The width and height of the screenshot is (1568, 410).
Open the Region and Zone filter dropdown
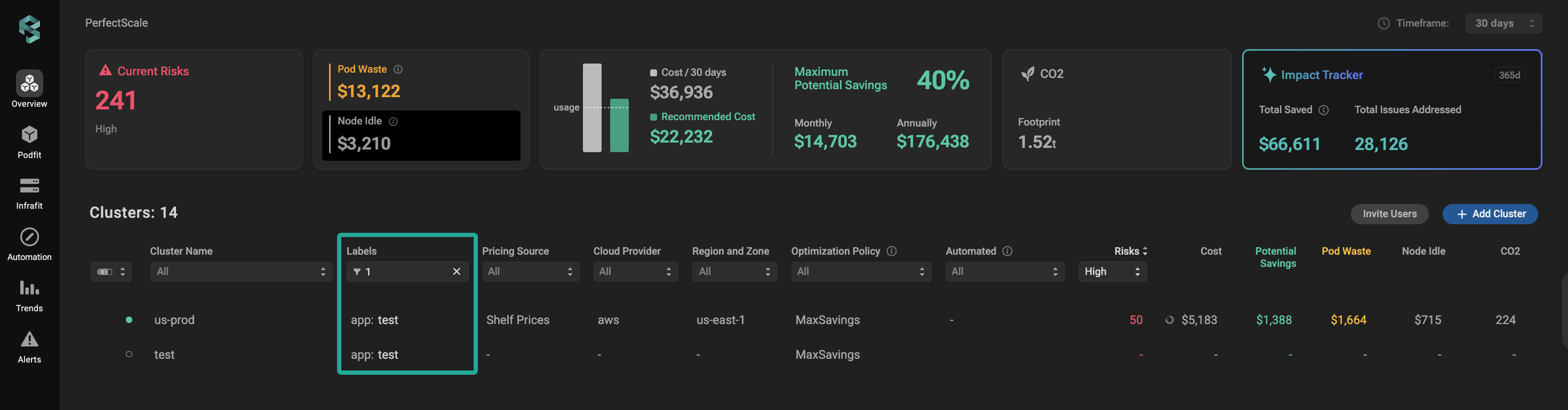coord(735,272)
